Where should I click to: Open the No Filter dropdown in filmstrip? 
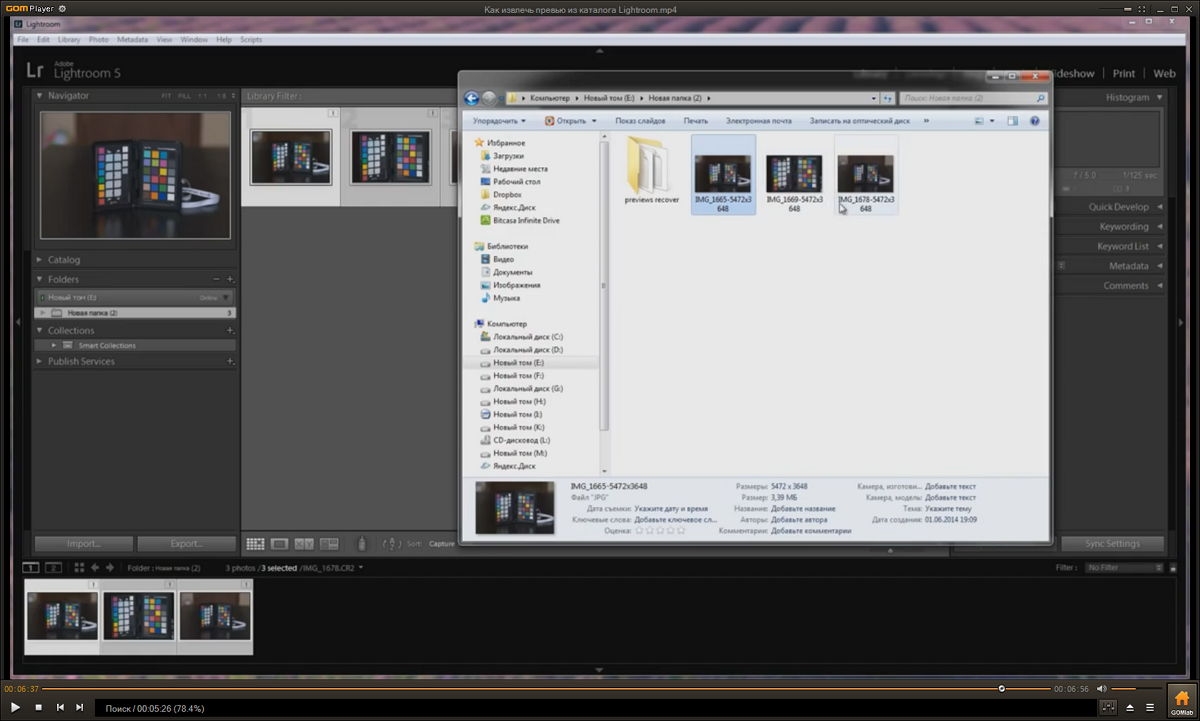point(1123,568)
